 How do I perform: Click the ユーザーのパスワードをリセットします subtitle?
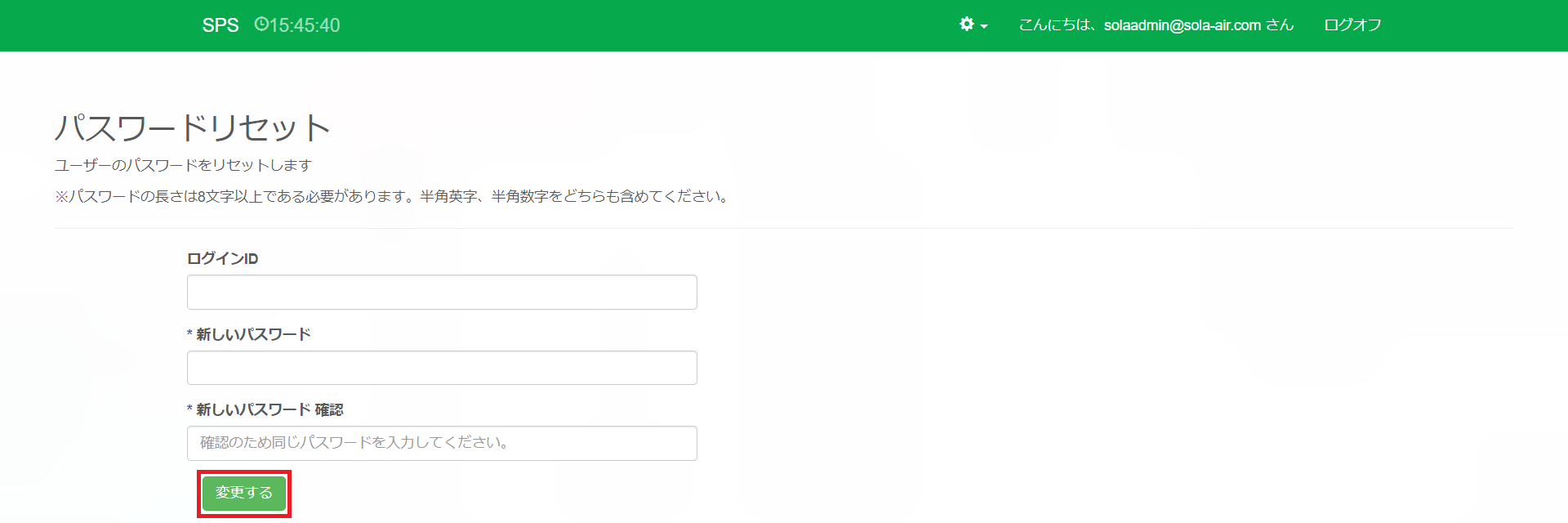pos(183,165)
